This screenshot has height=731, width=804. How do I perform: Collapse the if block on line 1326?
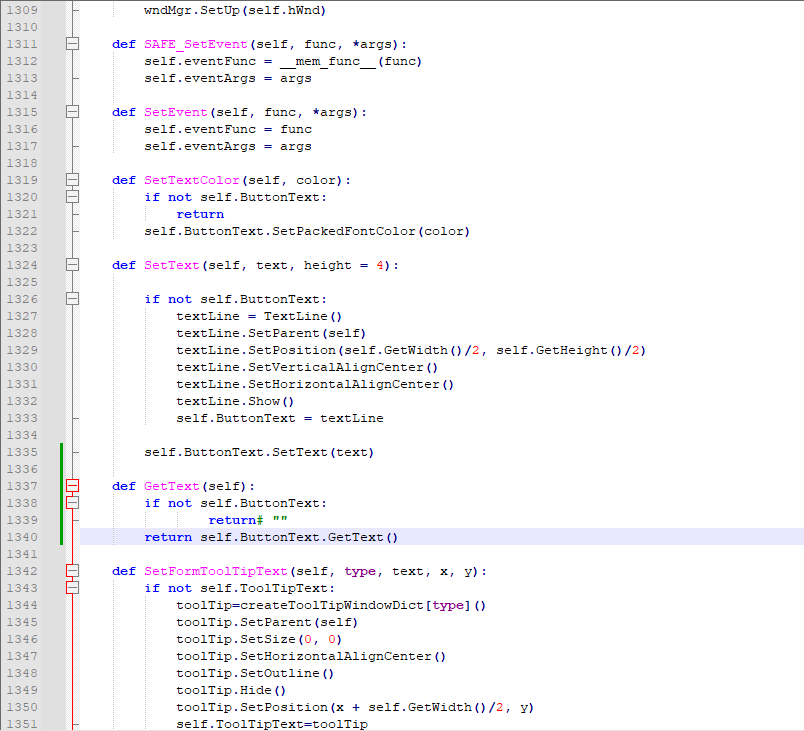click(72, 299)
